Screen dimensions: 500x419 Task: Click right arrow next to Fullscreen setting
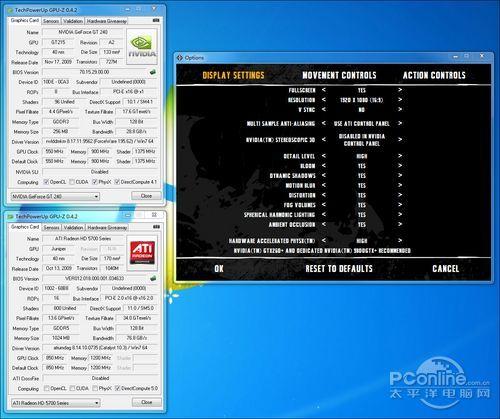(400, 90)
